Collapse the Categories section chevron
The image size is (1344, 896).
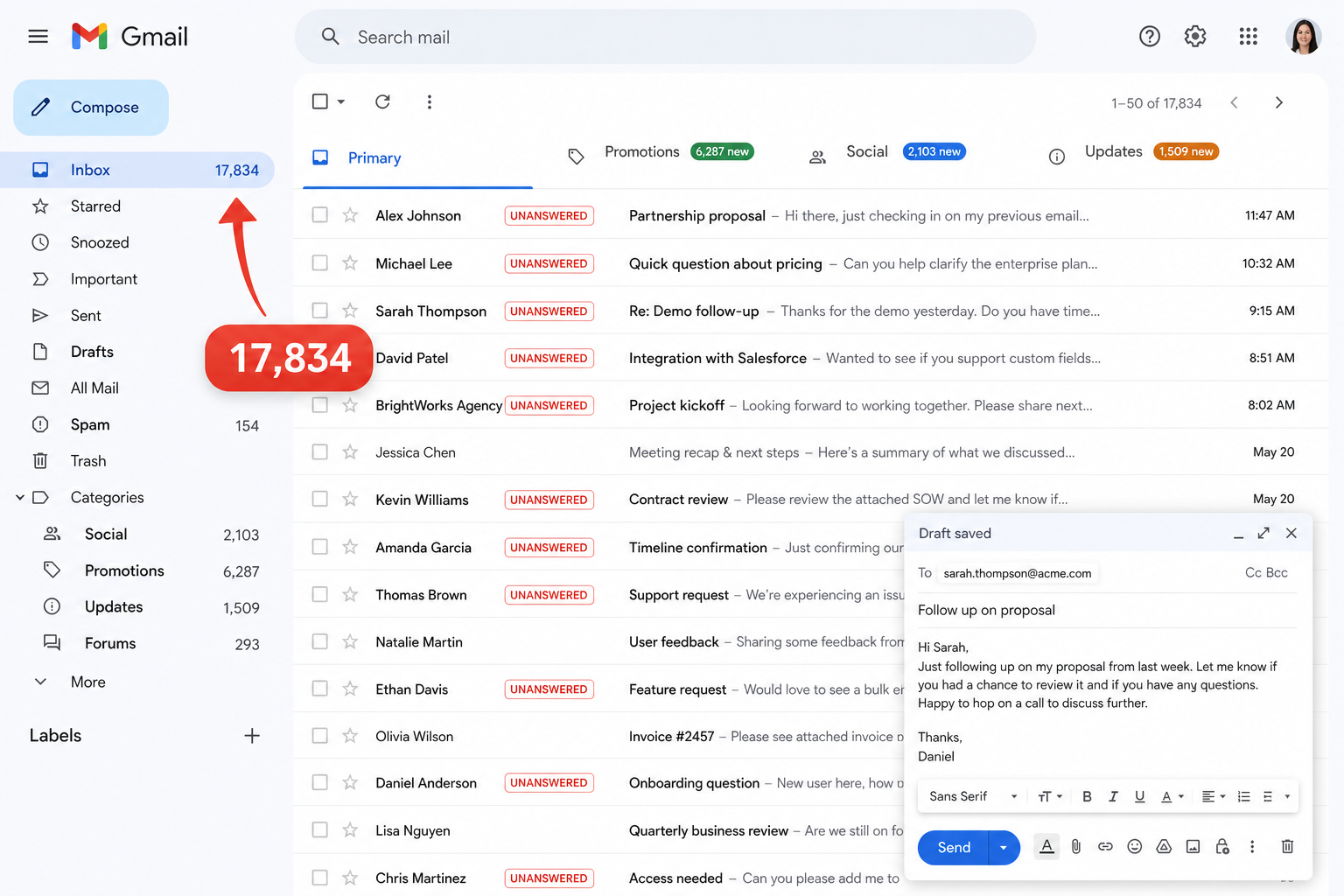click(x=20, y=497)
